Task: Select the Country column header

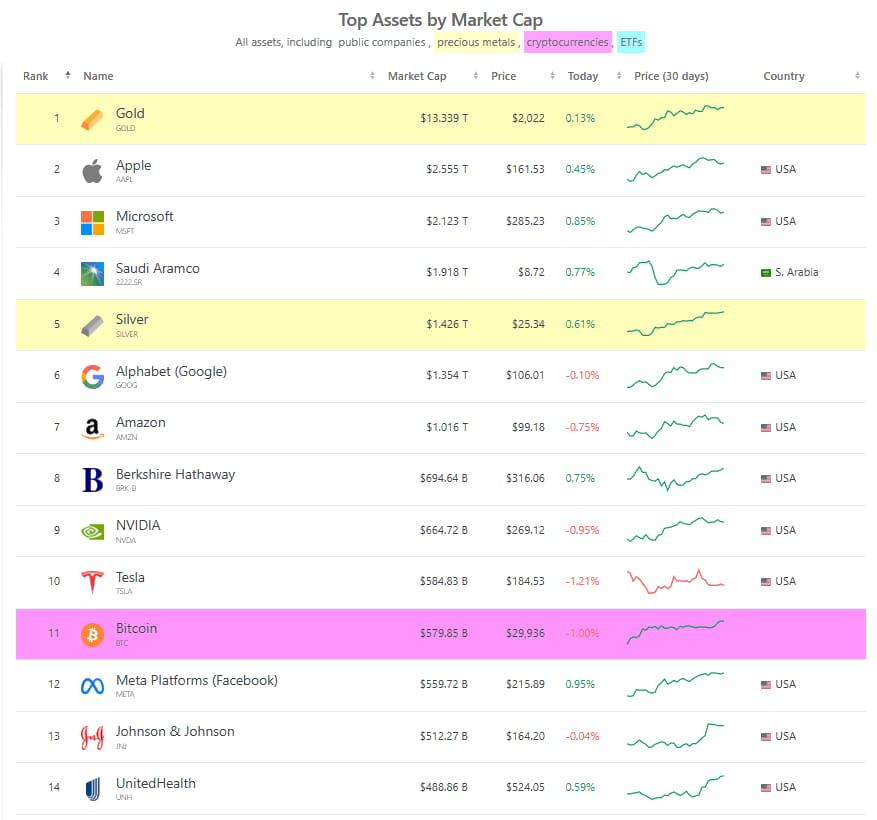Action: click(783, 76)
